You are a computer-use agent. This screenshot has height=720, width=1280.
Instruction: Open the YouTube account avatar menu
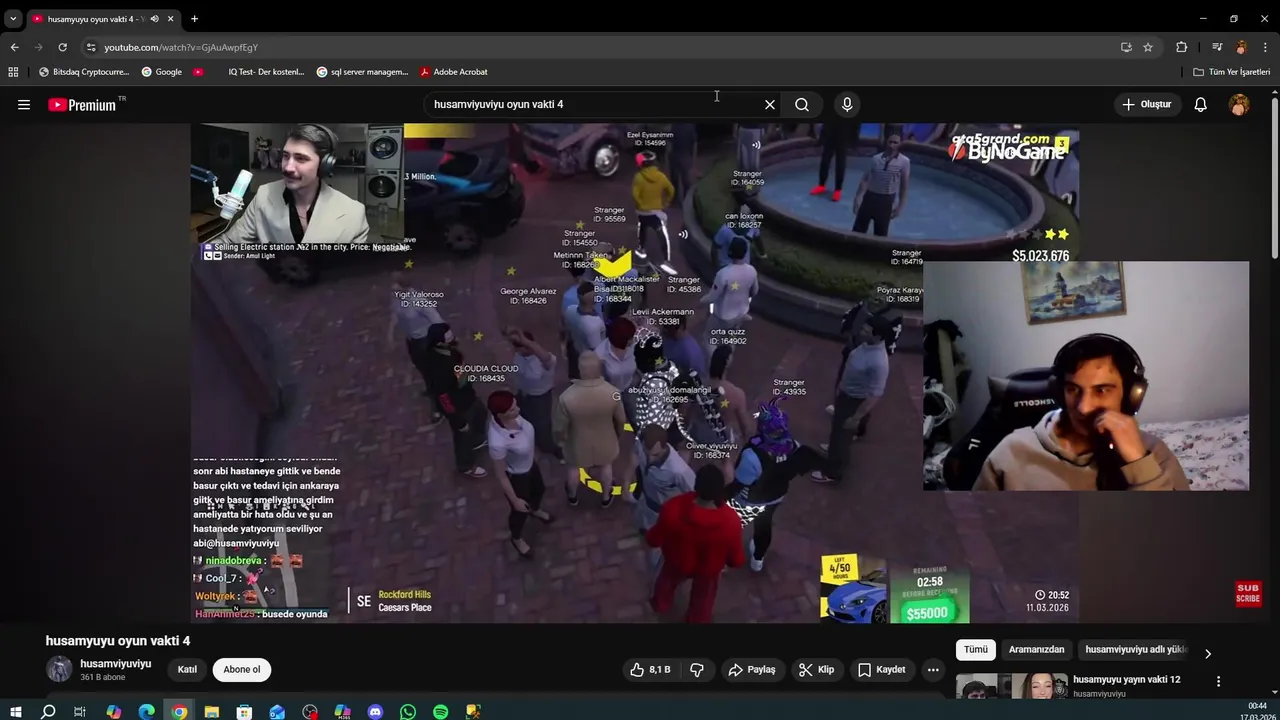1239,104
